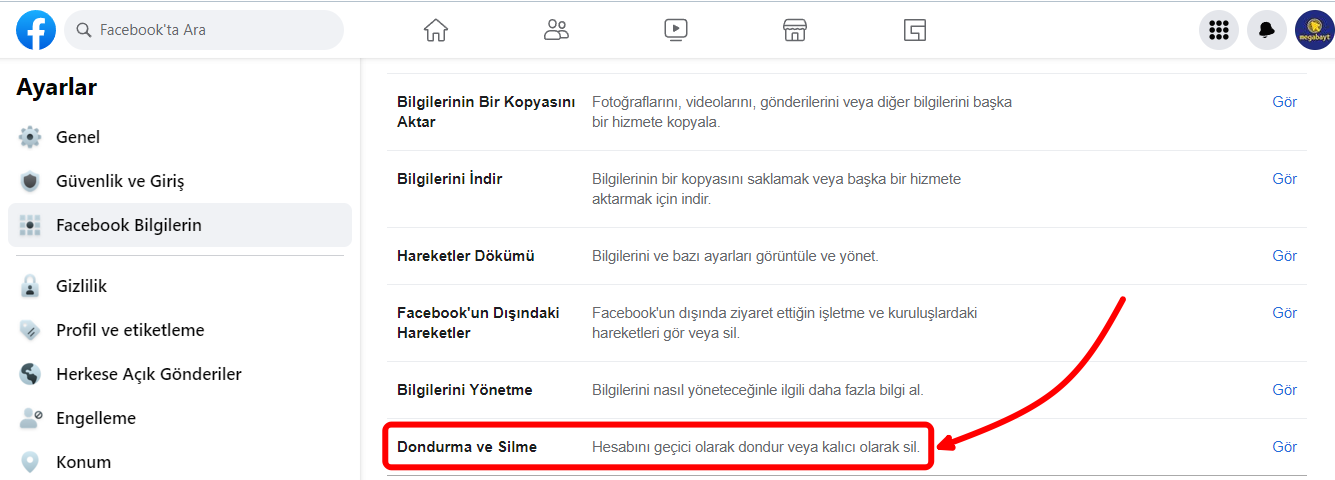Click Gör for Bilgilerinin Bir Kopyasını Aktar
The height and width of the screenshot is (480, 1335).
[x=1284, y=102]
